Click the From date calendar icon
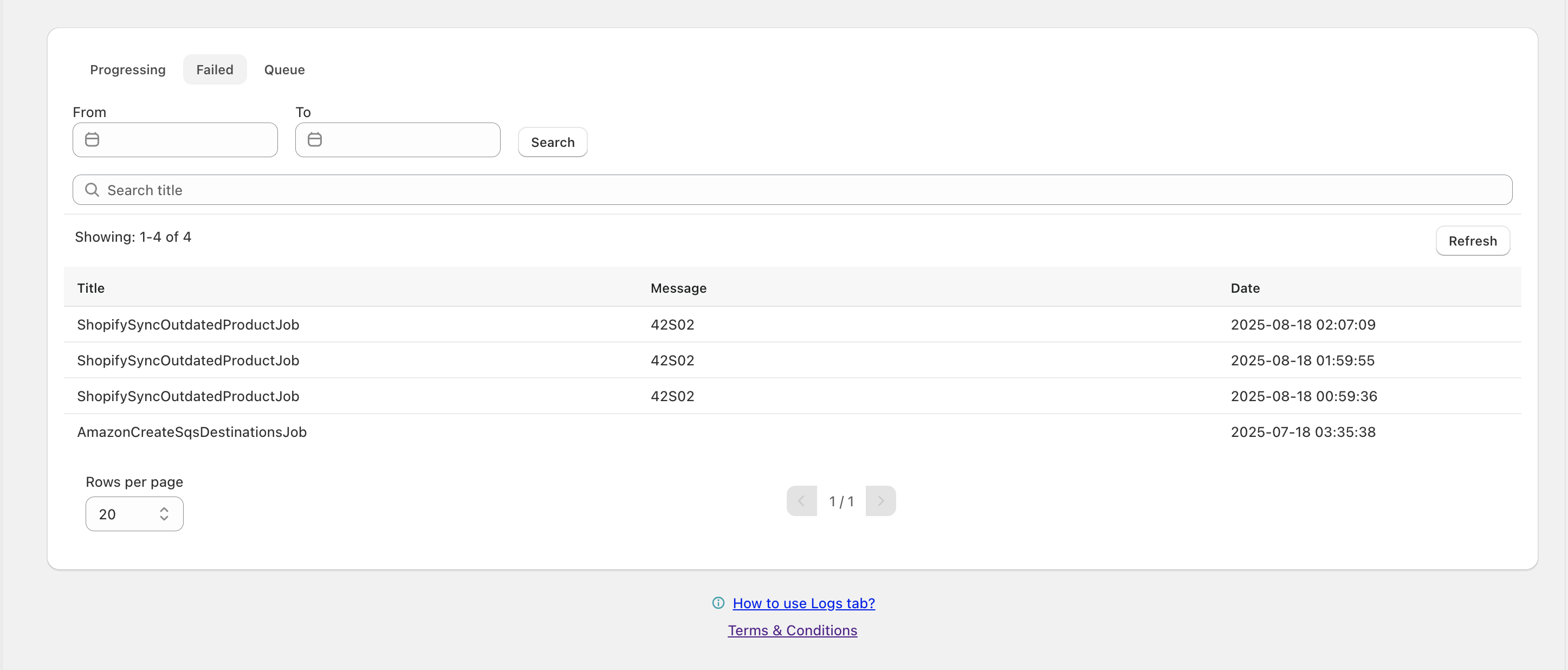Screen dimensions: 1568x670 point(92,139)
